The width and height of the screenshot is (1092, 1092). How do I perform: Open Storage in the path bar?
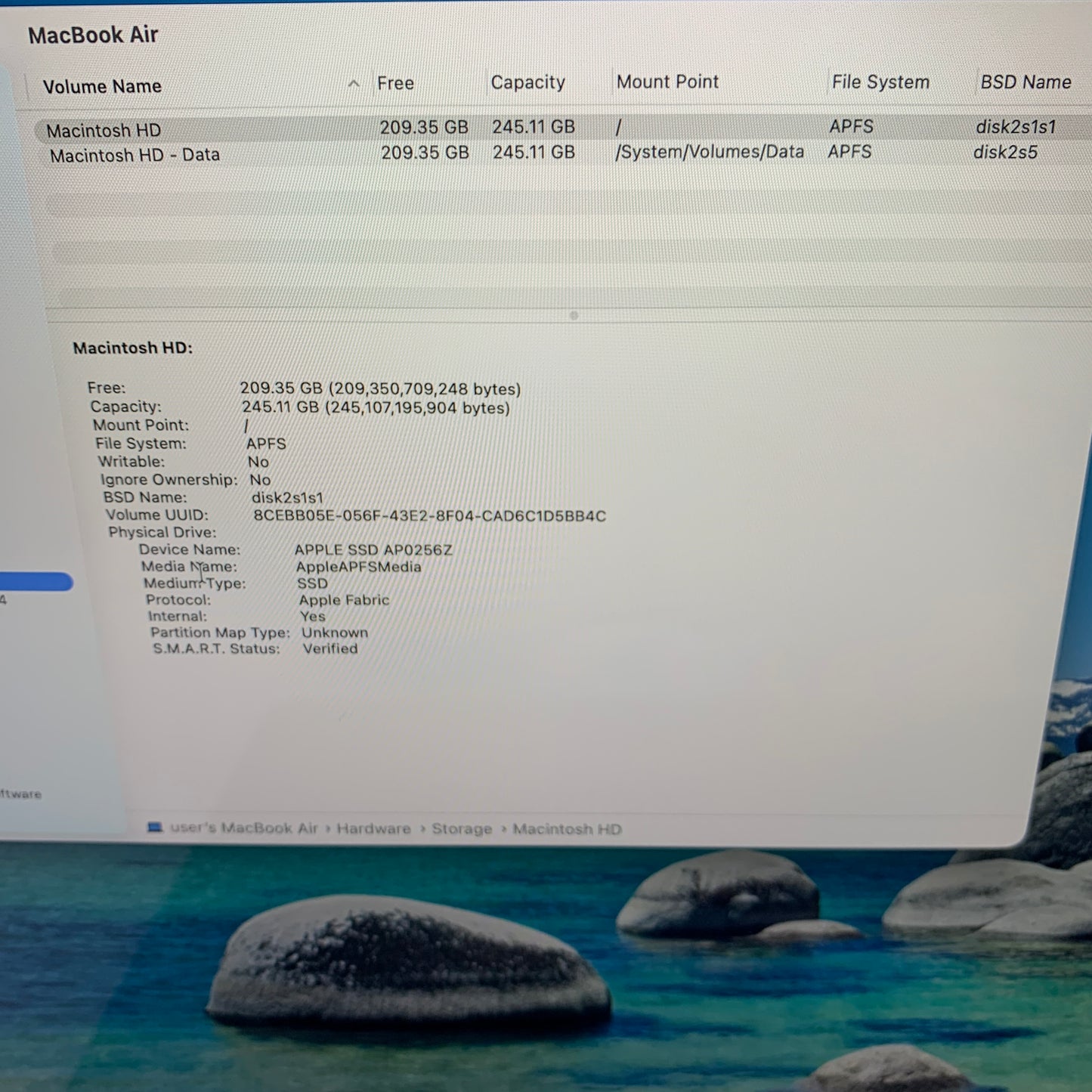pos(462,829)
